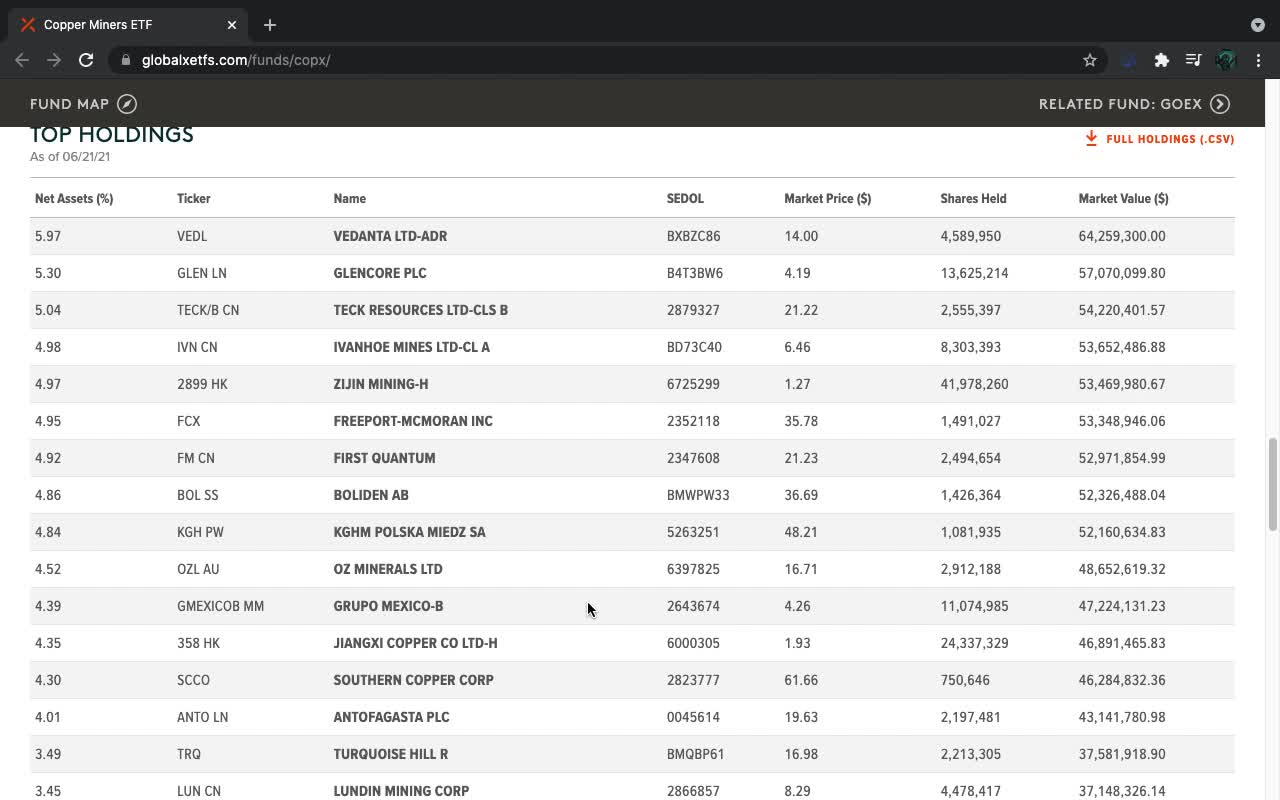
Task: Click FREEPORT-MCMORAN INC name
Action: coord(413,421)
